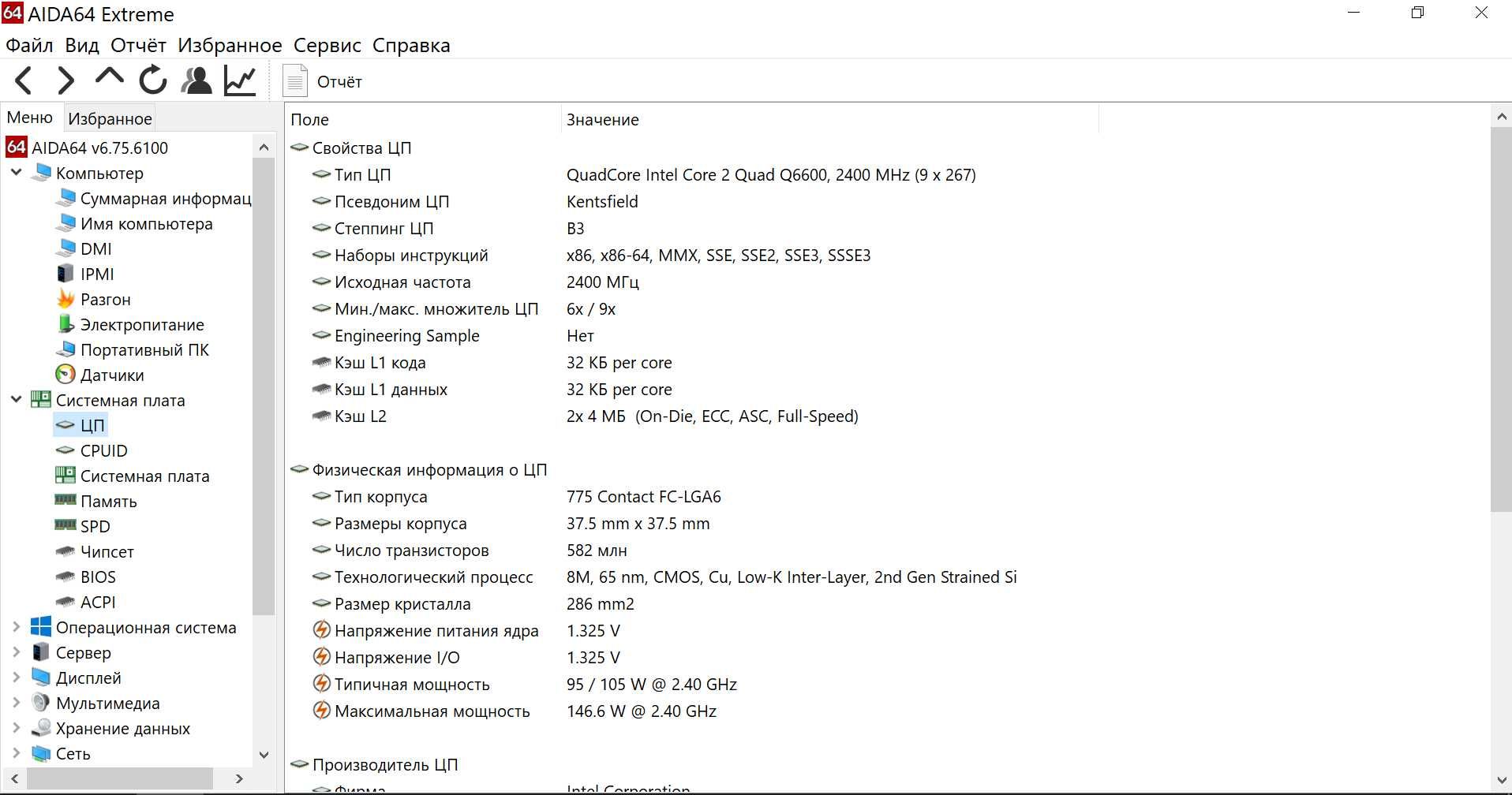Expand the Операционная система node
1512x795 pixels.
coord(16,627)
